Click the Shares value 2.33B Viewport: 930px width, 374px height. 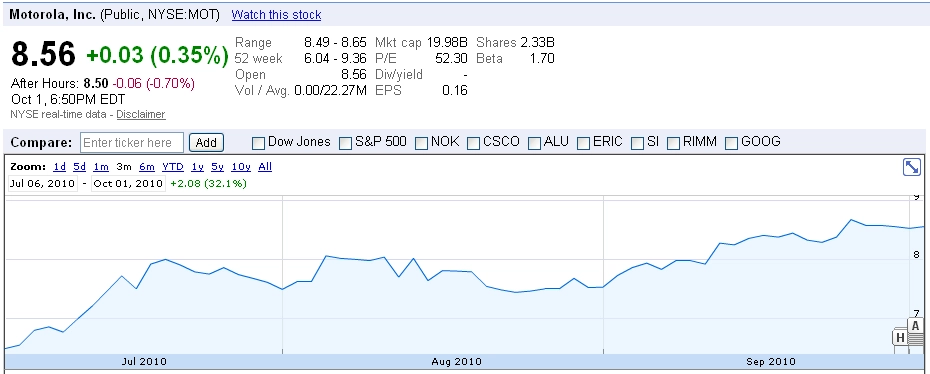[537, 43]
